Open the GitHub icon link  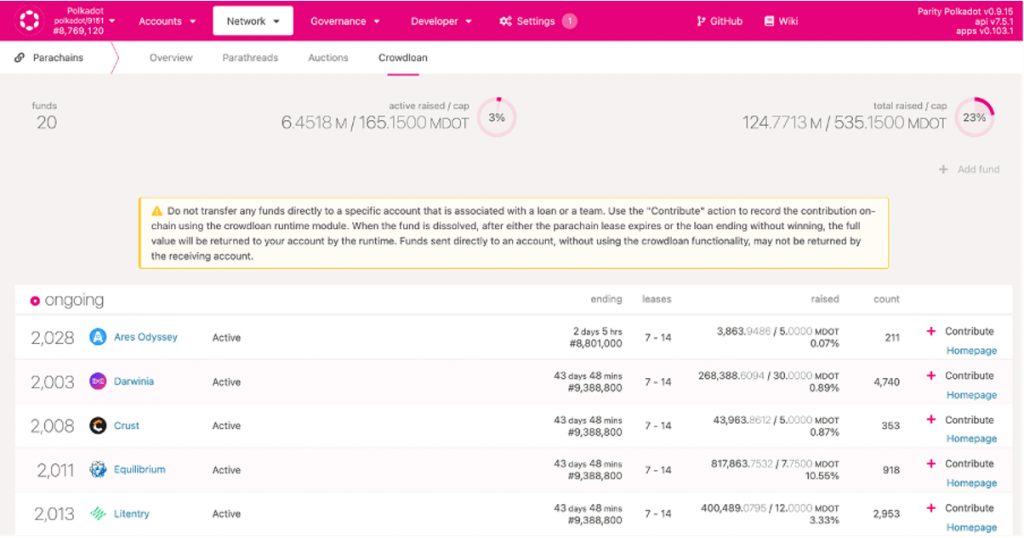[x=701, y=21]
